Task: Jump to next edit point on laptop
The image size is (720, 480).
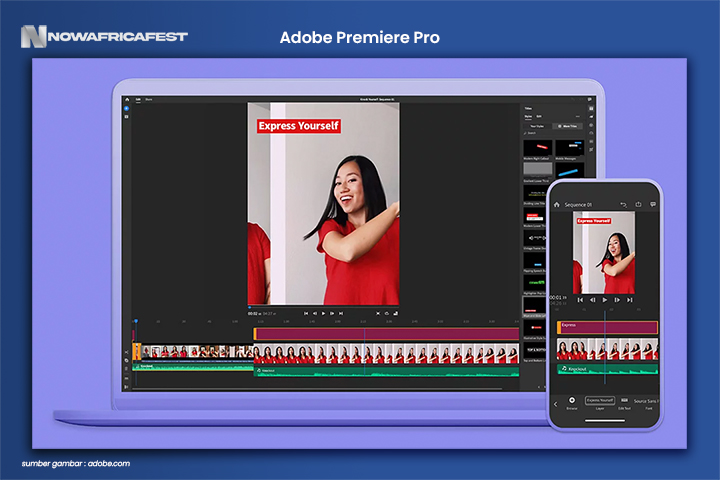Action: coord(341,313)
